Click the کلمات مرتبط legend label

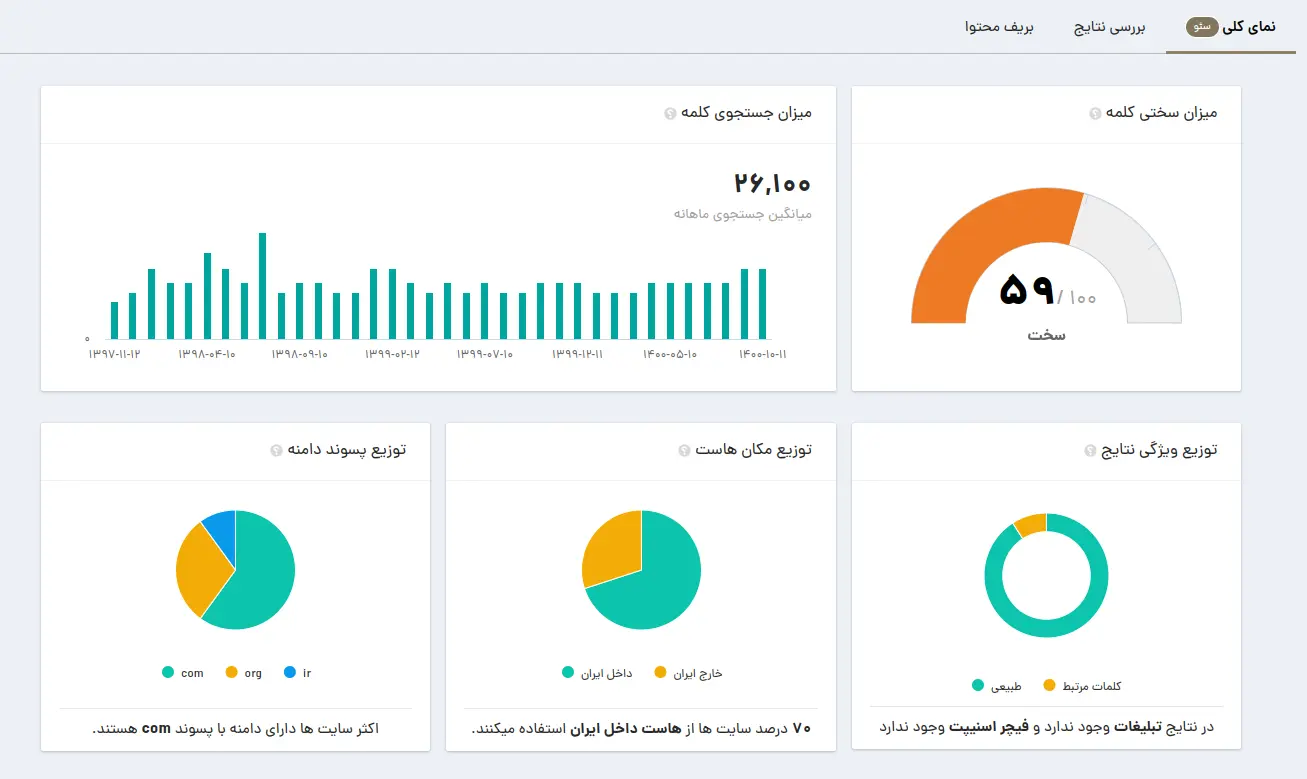pyautogui.click(x=1091, y=686)
